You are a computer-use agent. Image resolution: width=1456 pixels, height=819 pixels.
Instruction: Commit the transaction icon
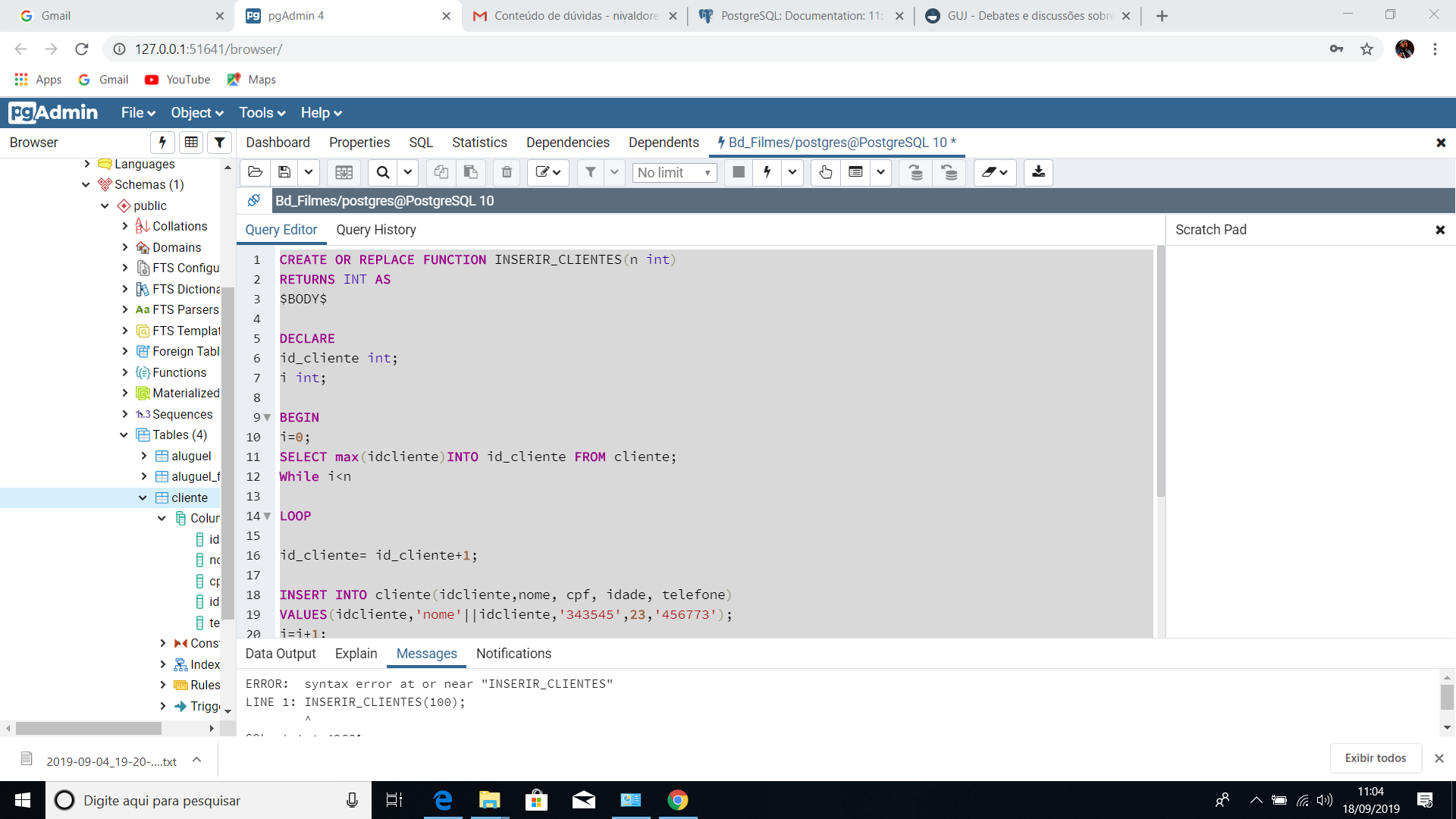916,173
